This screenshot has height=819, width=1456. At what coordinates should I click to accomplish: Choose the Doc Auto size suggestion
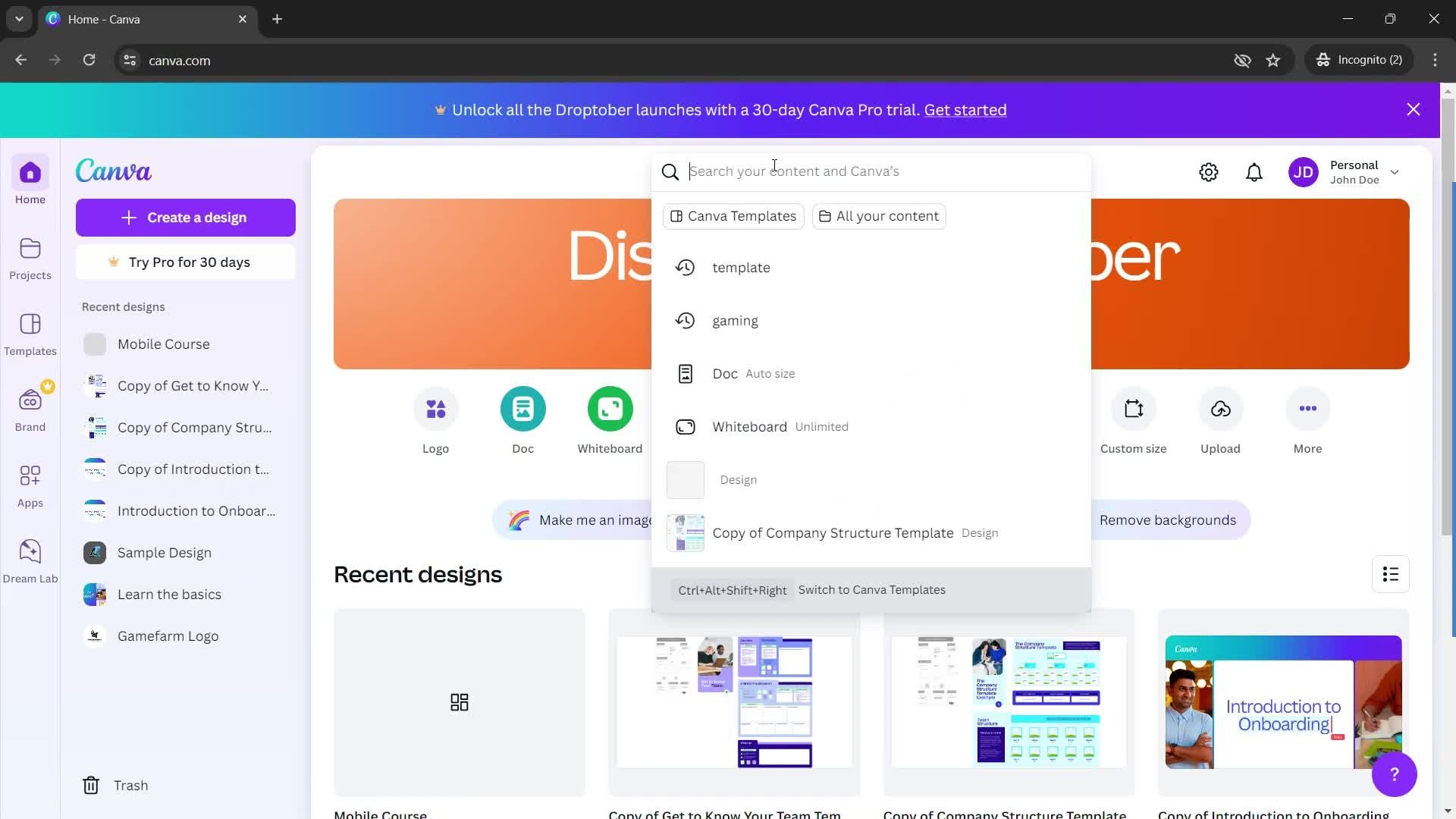[x=871, y=374]
